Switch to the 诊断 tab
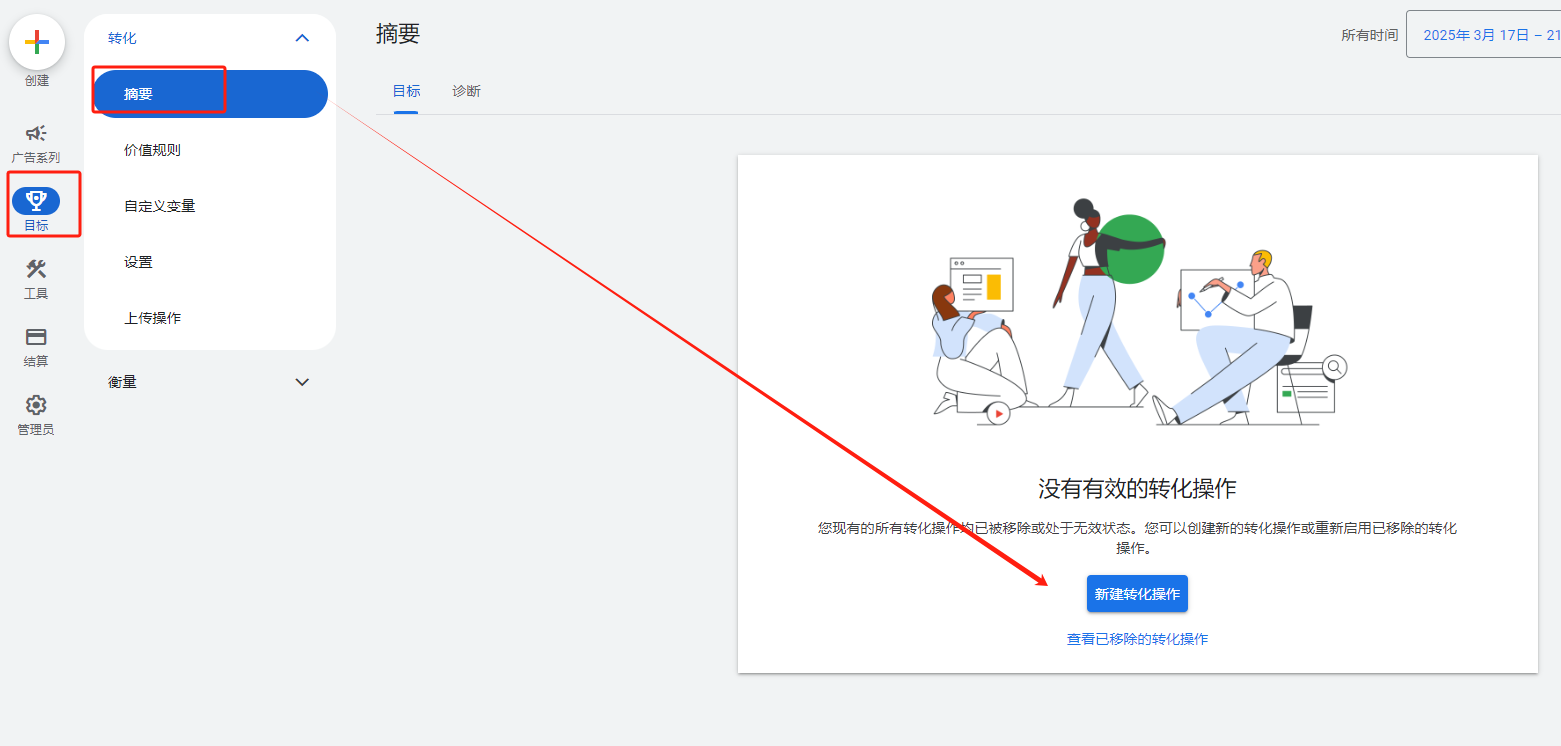Screen dimensions: 1561x746 click(x=466, y=91)
